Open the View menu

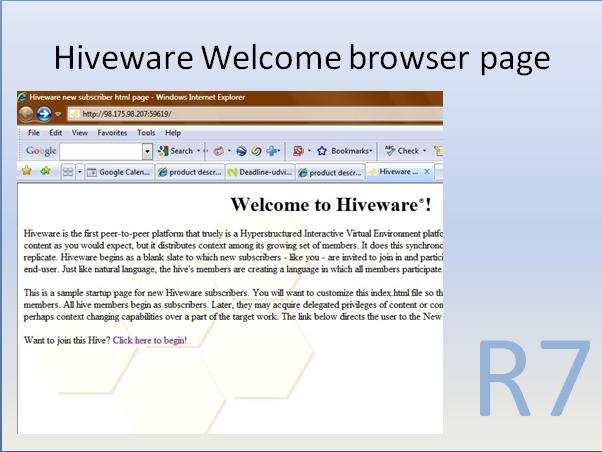coord(80,133)
